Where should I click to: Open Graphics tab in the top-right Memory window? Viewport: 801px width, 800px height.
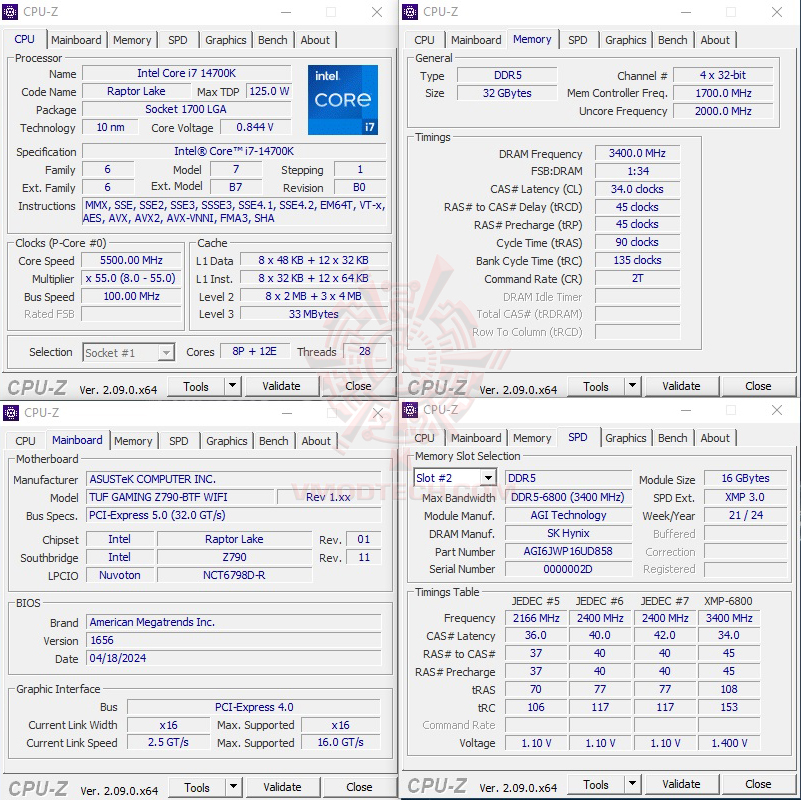pos(626,40)
